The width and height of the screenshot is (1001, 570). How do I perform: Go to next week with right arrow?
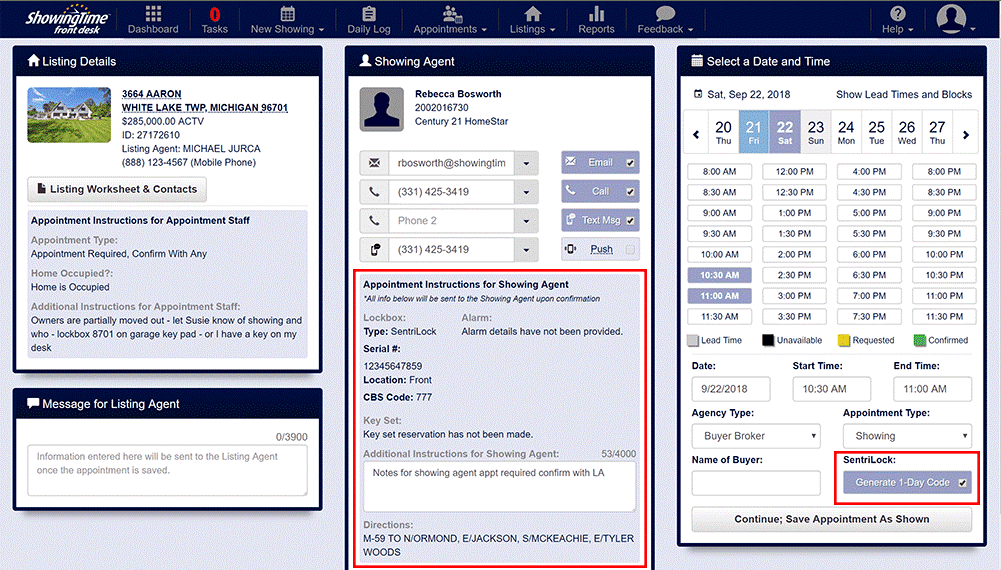(x=965, y=135)
